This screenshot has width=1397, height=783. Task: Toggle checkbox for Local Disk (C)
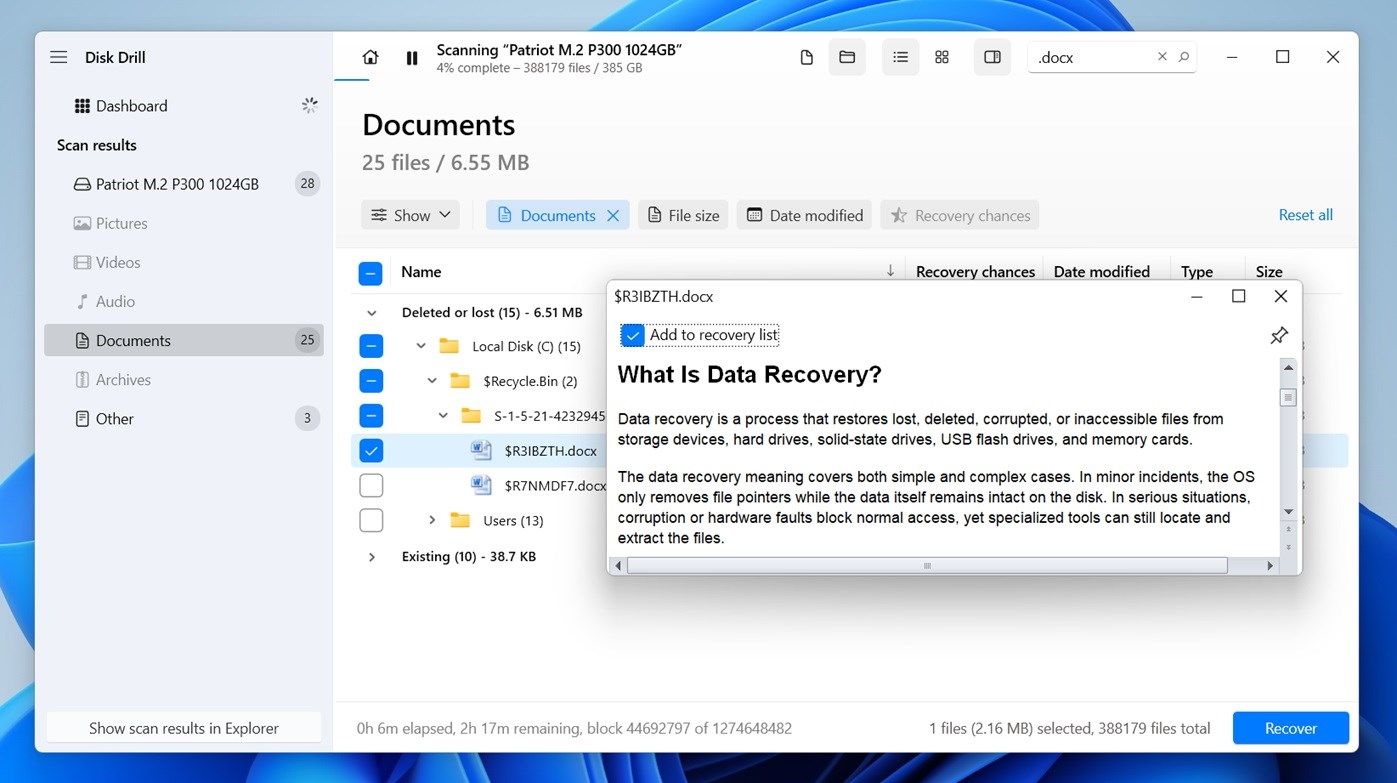(370, 347)
